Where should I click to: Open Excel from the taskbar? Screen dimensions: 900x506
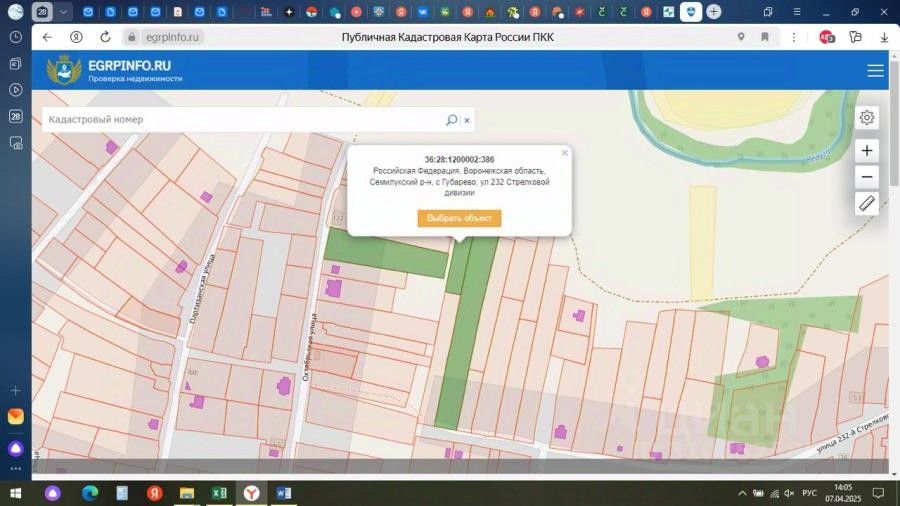(x=218, y=493)
